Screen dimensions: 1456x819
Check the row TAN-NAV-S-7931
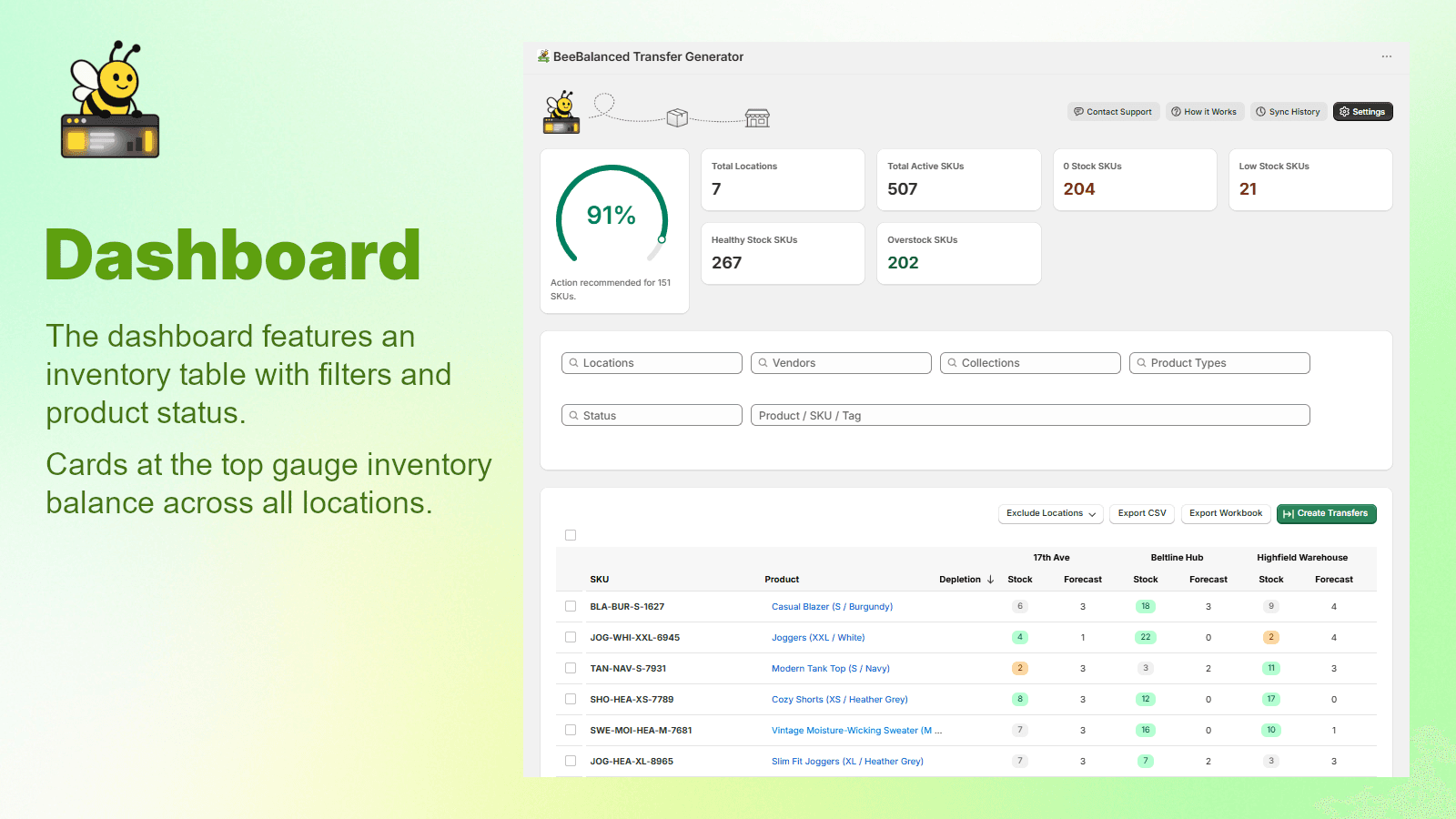(571, 668)
